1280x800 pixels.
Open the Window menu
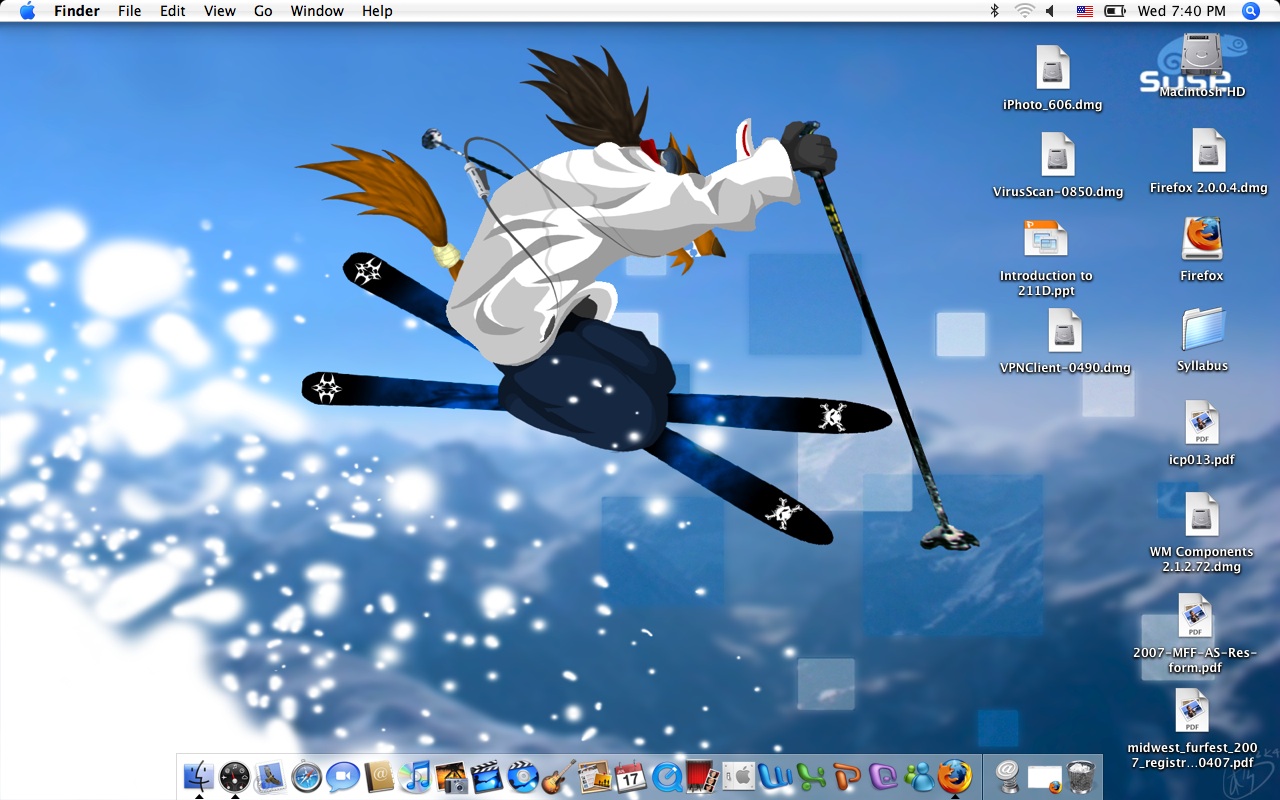(317, 11)
